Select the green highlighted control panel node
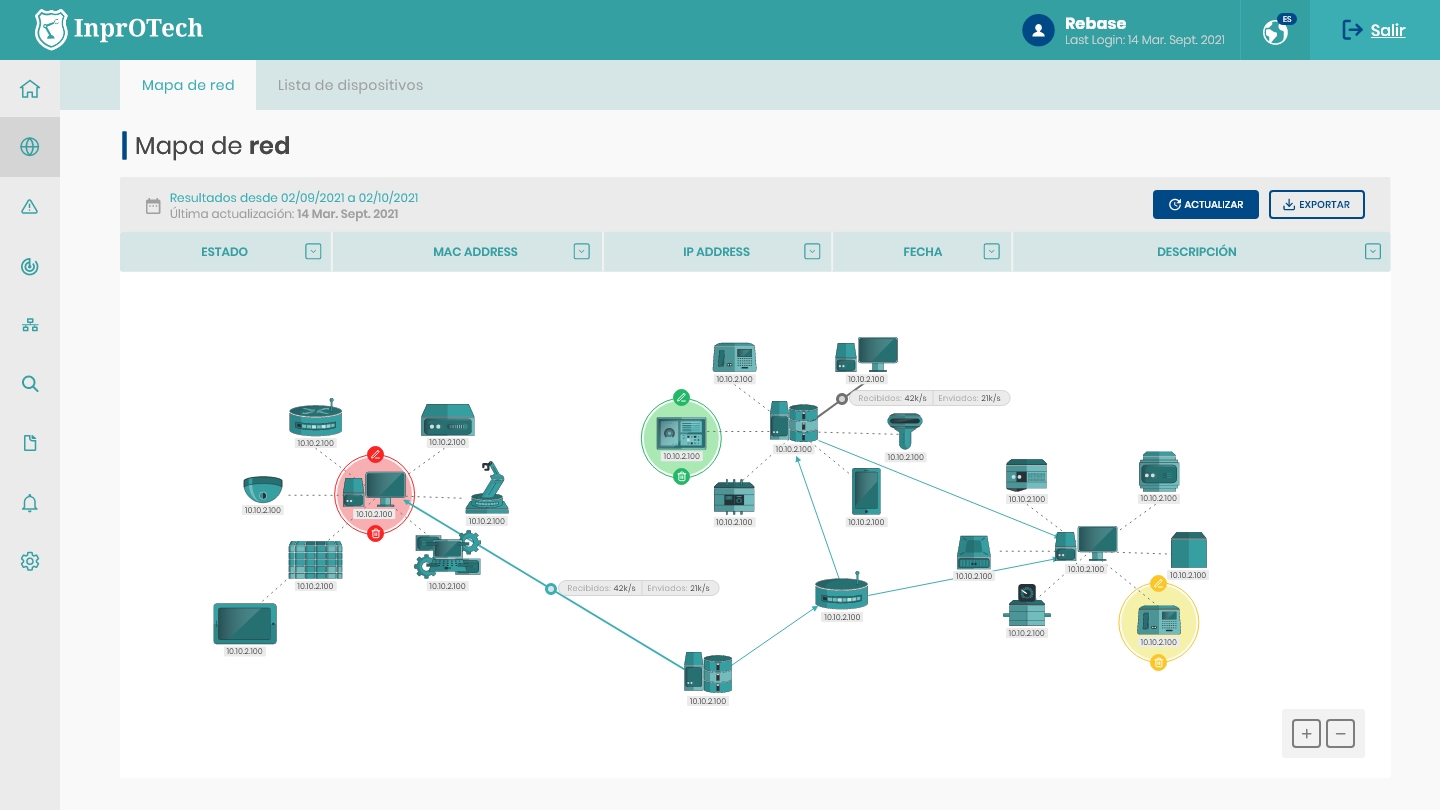The width and height of the screenshot is (1440, 810). [681, 437]
